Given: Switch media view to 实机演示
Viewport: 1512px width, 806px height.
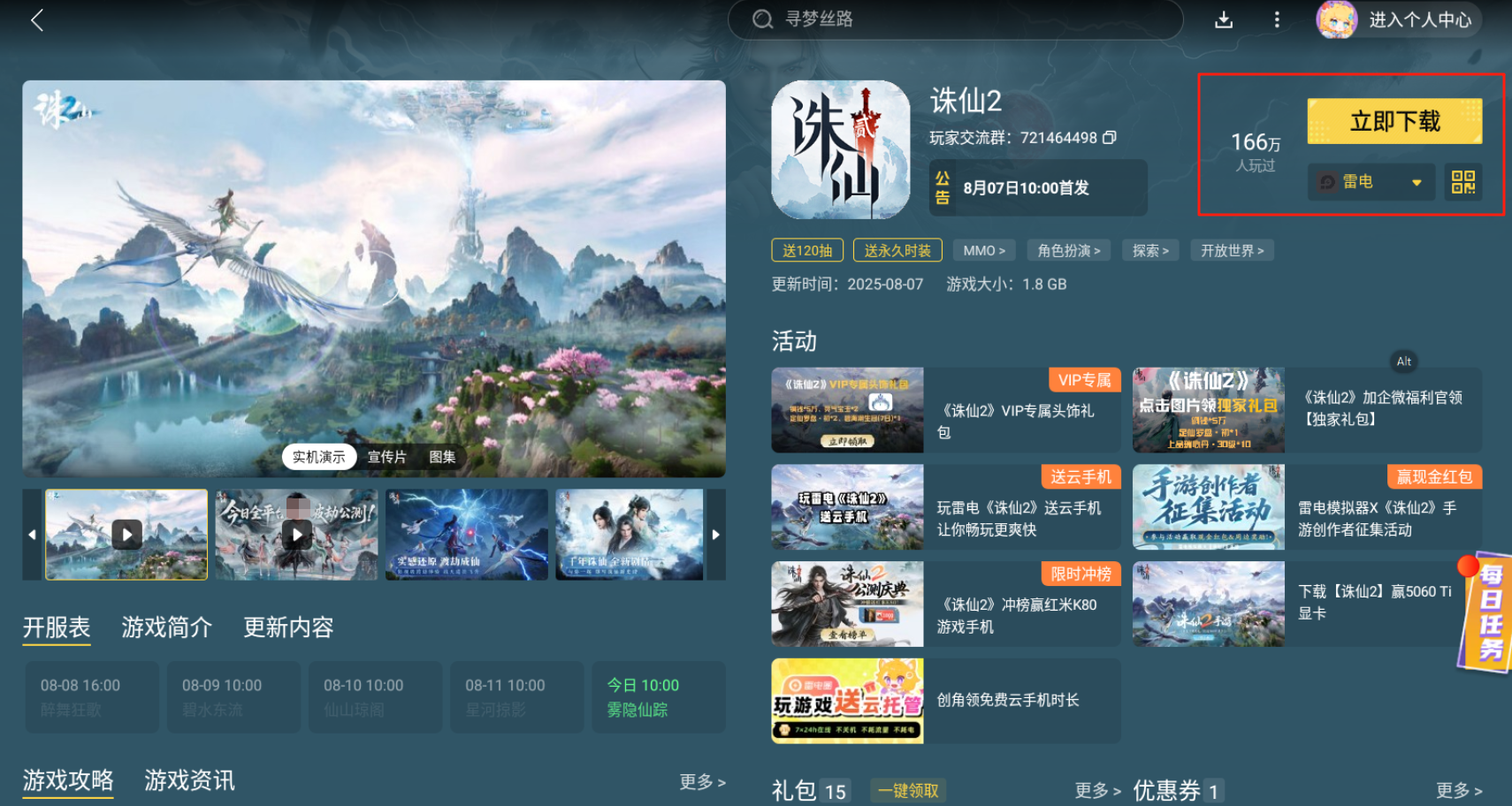Looking at the screenshot, I should pos(319,457).
